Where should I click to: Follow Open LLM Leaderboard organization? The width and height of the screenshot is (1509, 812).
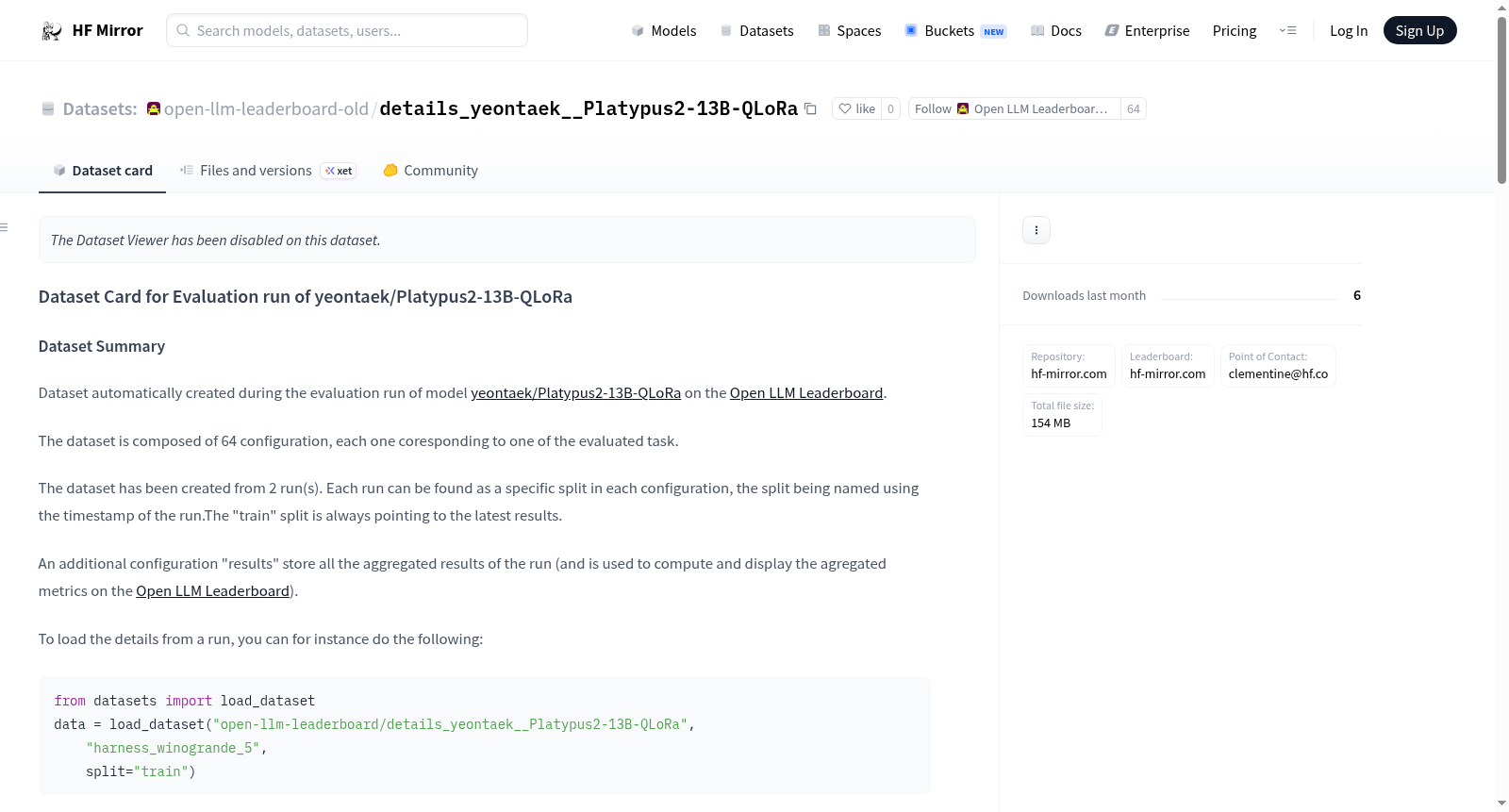pos(1014,108)
